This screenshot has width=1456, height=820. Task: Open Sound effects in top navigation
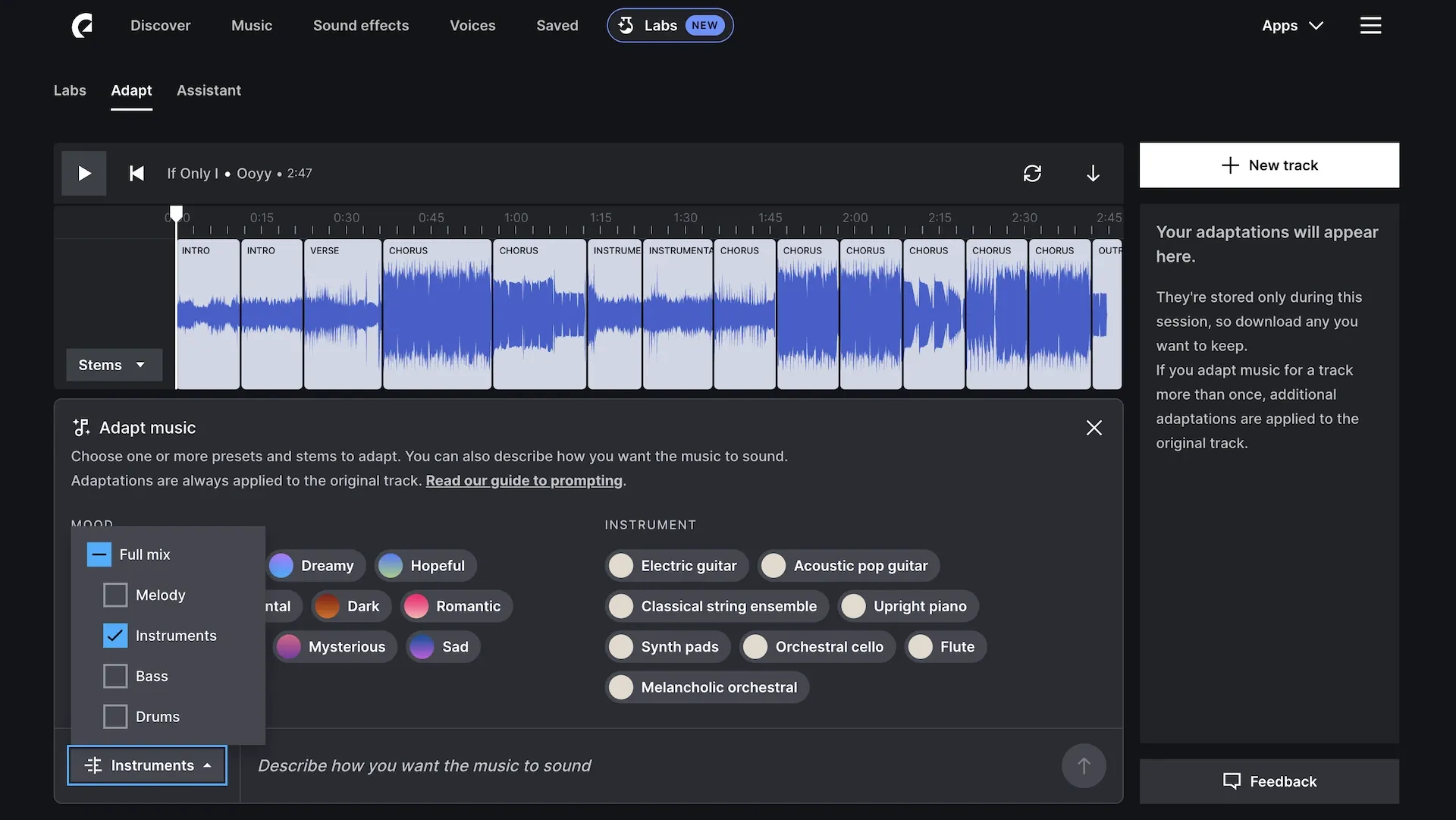coord(361,26)
